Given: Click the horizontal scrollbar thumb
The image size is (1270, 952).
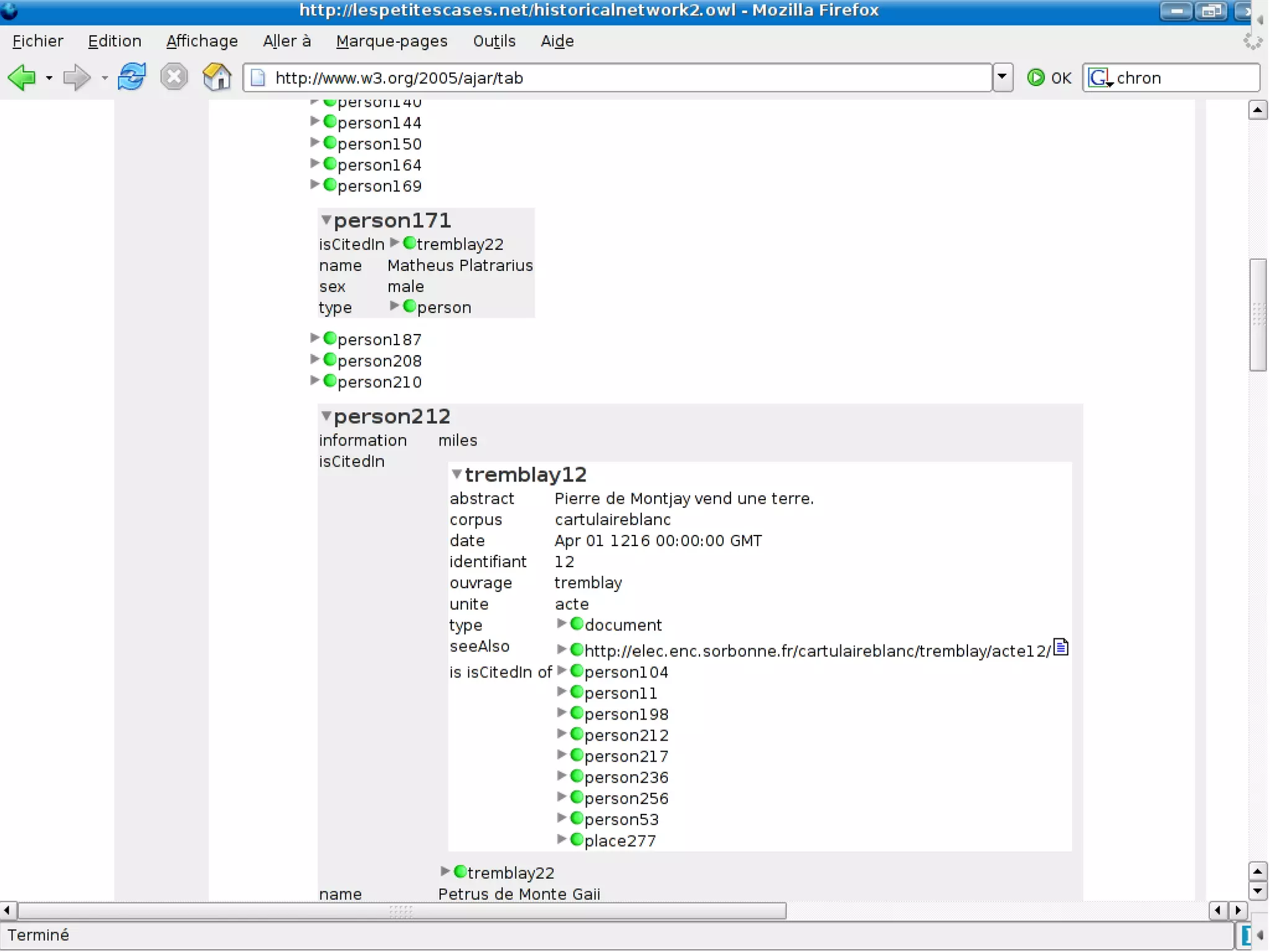Looking at the screenshot, I should click(401, 910).
